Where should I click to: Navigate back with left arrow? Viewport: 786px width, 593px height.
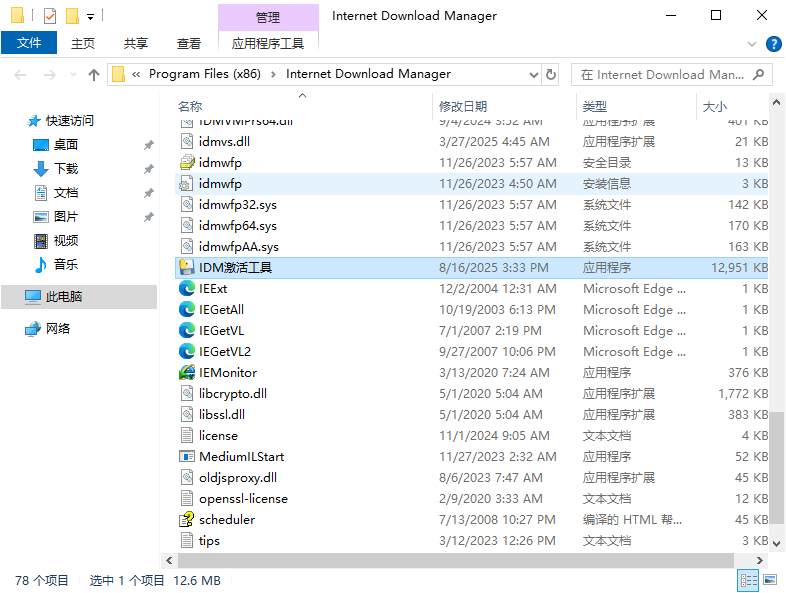pyautogui.click(x=21, y=75)
